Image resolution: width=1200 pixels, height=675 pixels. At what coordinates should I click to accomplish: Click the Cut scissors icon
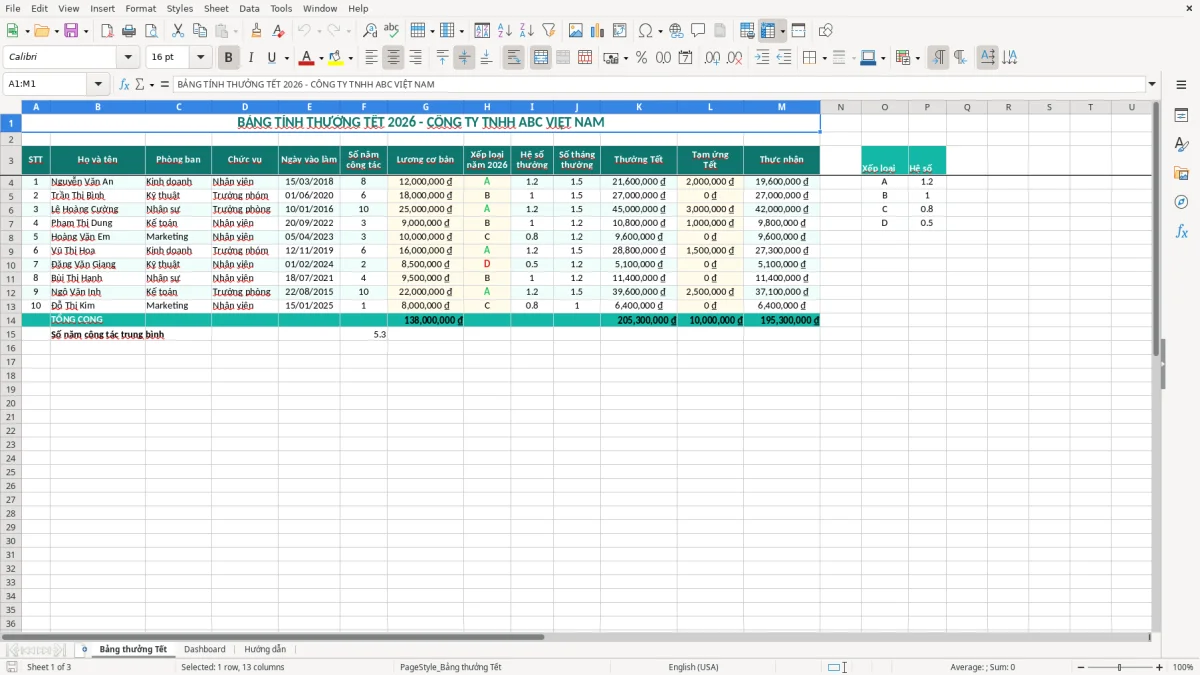178,31
